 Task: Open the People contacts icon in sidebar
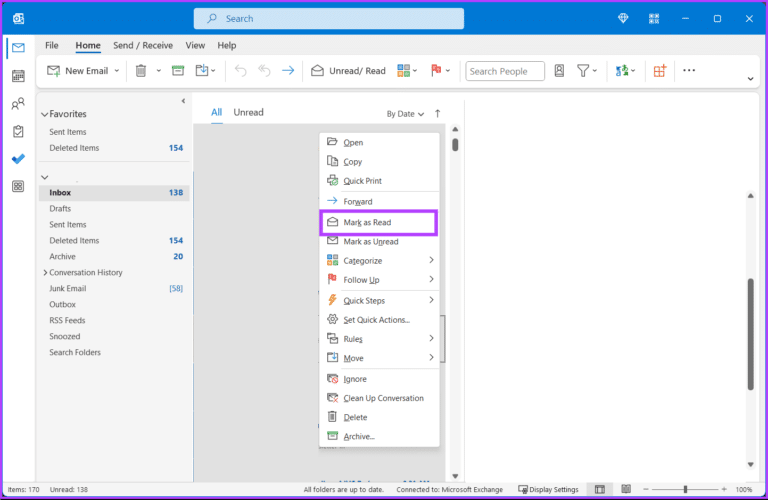tap(18, 103)
